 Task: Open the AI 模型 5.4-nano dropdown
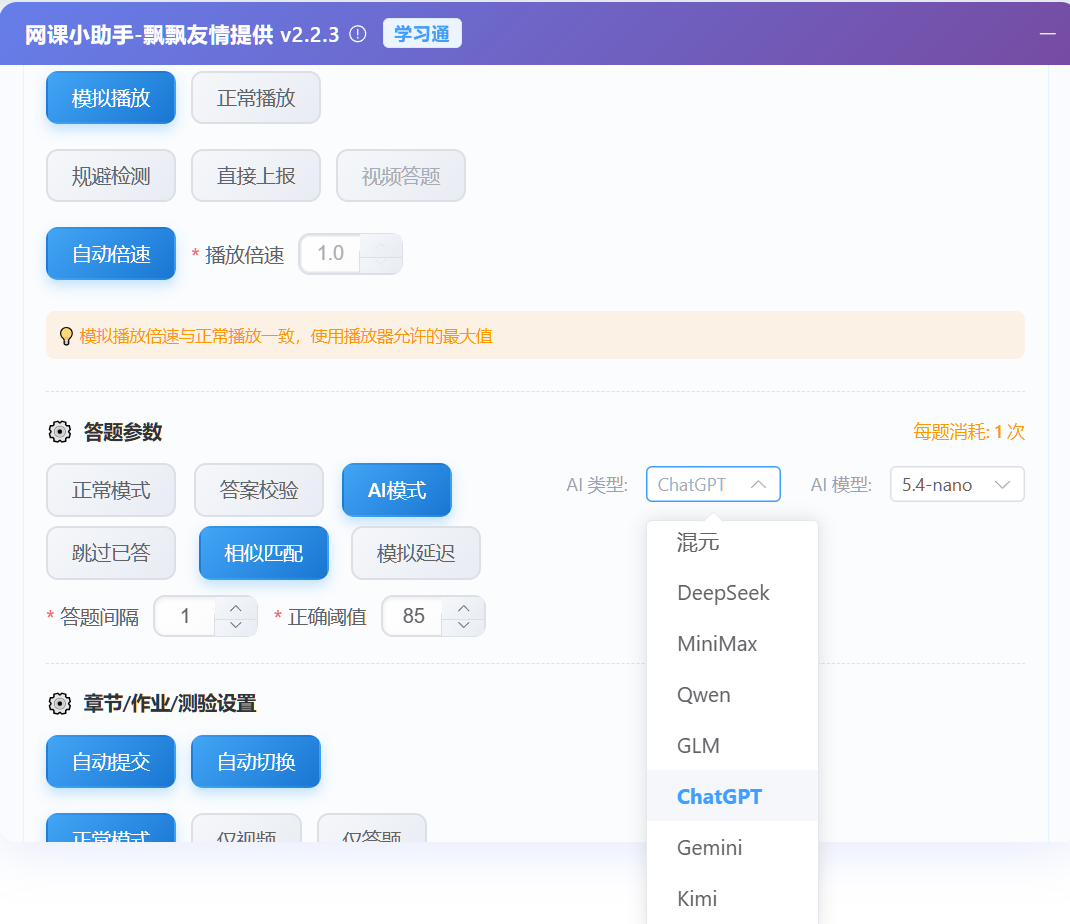[x=956, y=485]
